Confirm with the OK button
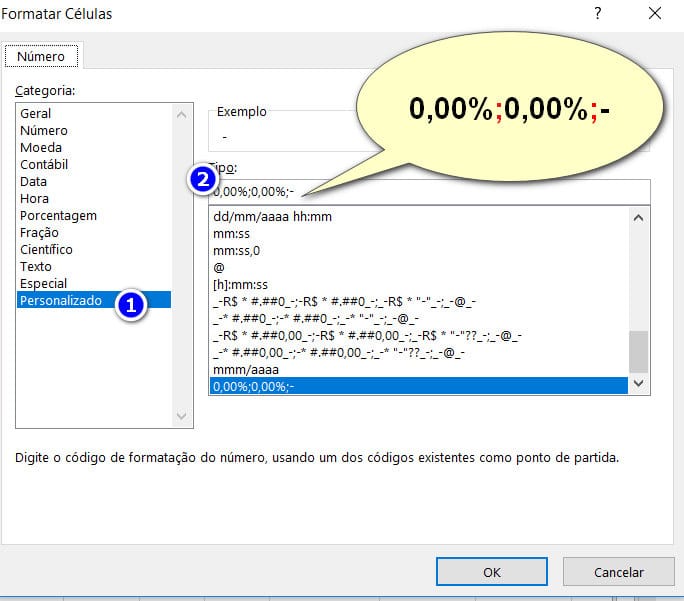This screenshot has height=601, width=684. pyautogui.click(x=492, y=572)
